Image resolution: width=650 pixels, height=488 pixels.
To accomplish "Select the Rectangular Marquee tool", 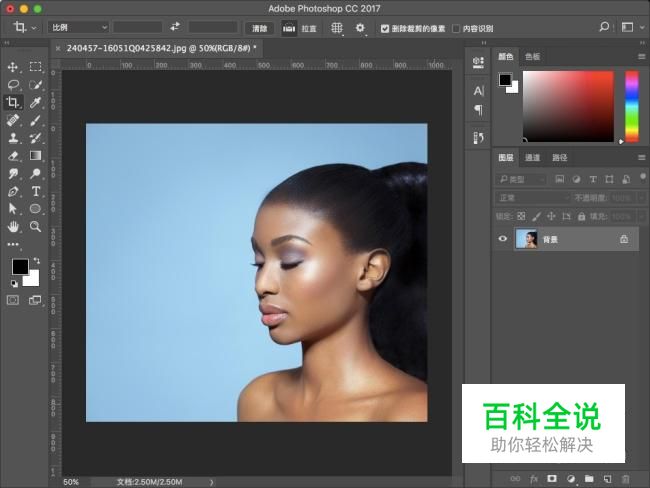I will tap(35, 67).
